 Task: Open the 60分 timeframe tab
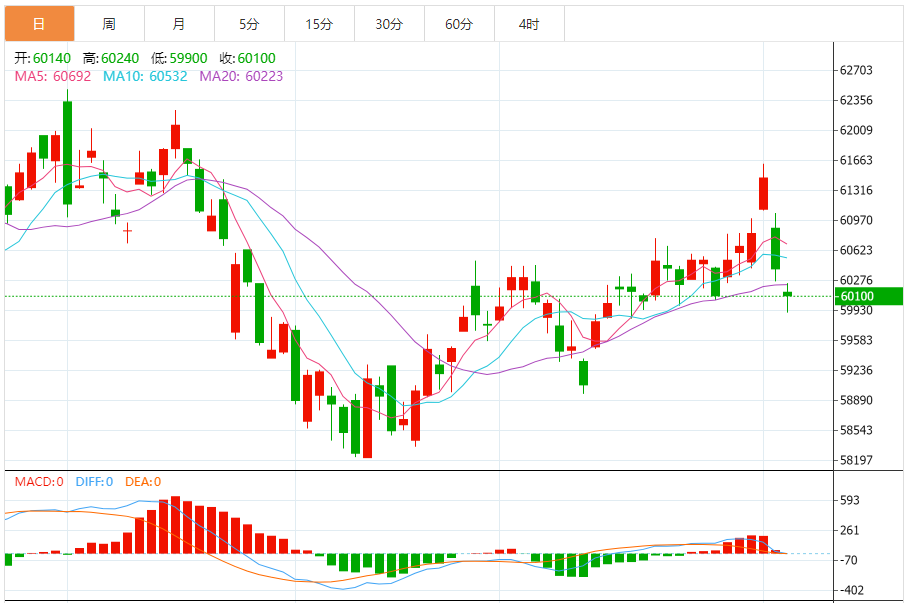460,24
